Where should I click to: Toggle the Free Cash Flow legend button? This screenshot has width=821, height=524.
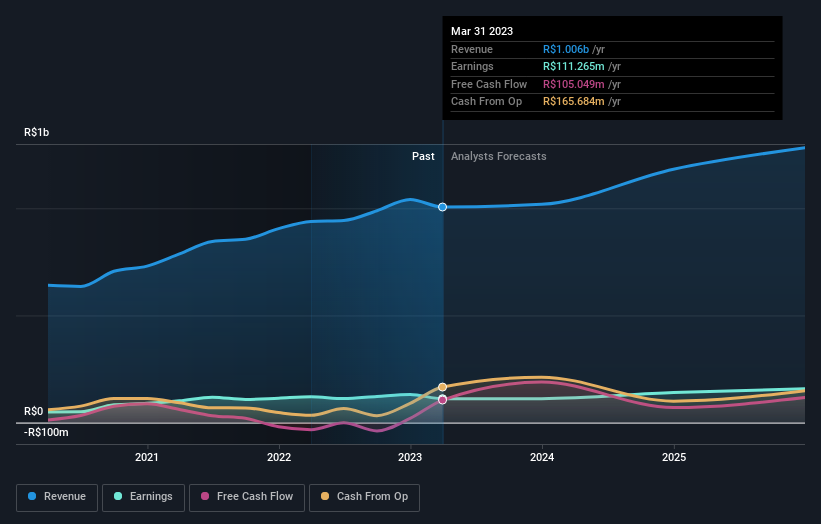coord(247,497)
